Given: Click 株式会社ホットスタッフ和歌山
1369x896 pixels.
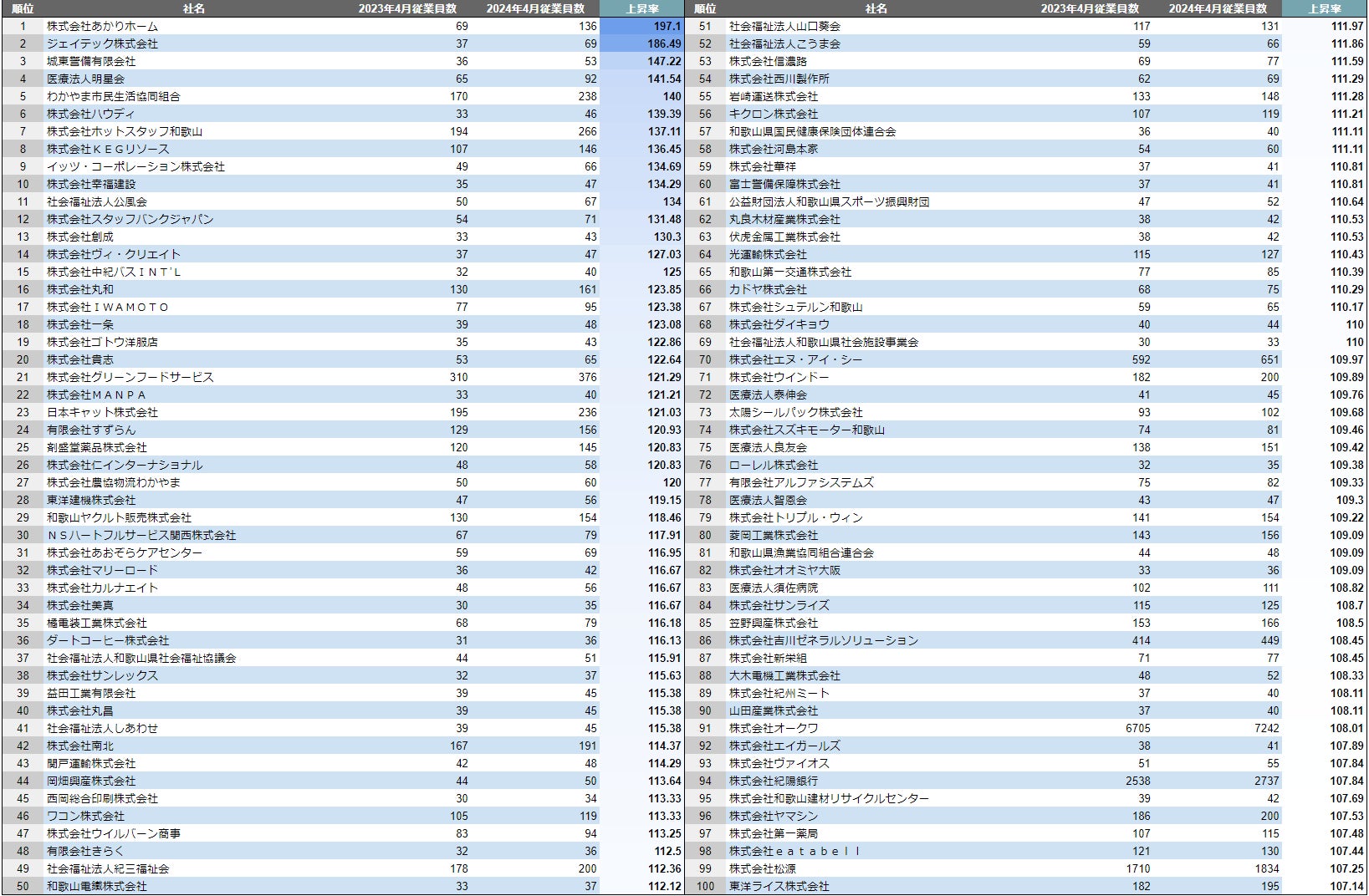Looking at the screenshot, I should [x=125, y=131].
